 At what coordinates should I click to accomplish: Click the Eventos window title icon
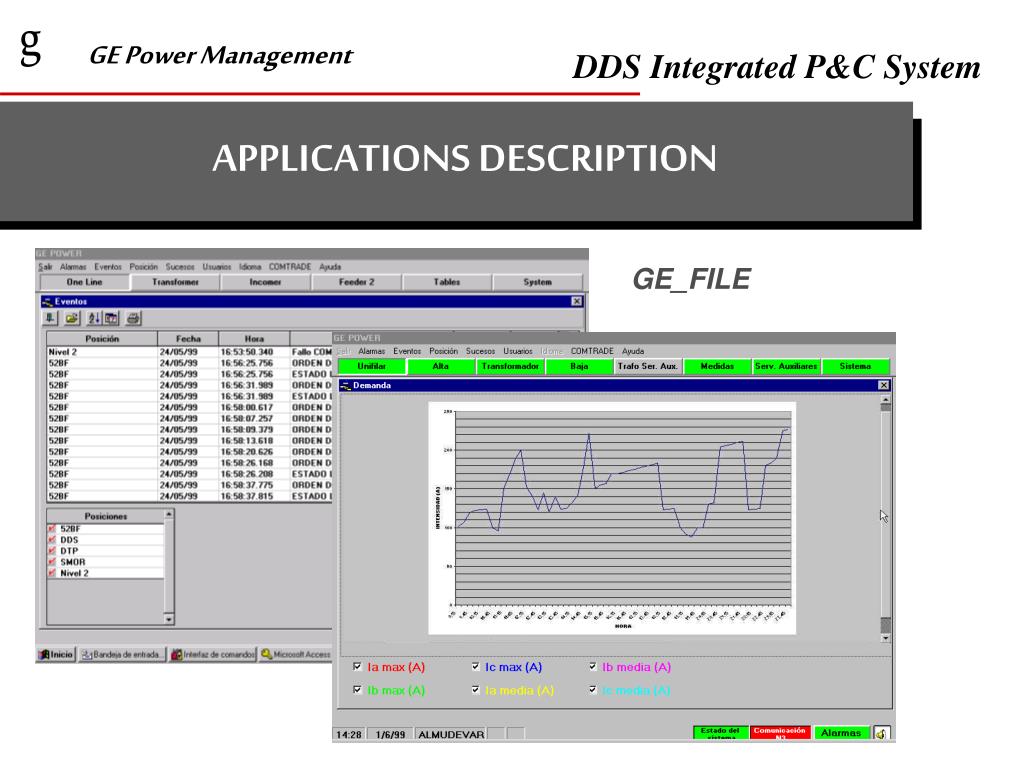click(47, 302)
